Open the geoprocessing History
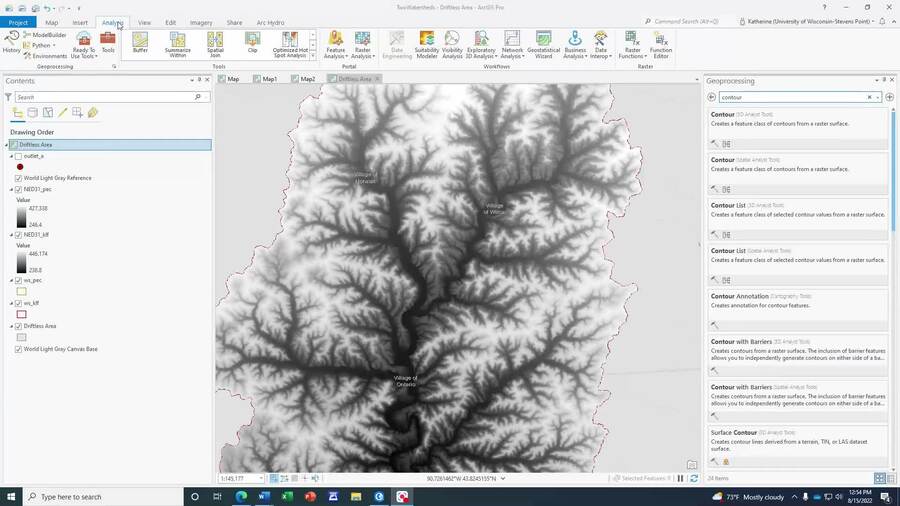The image size is (900, 506). (x=11, y=42)
